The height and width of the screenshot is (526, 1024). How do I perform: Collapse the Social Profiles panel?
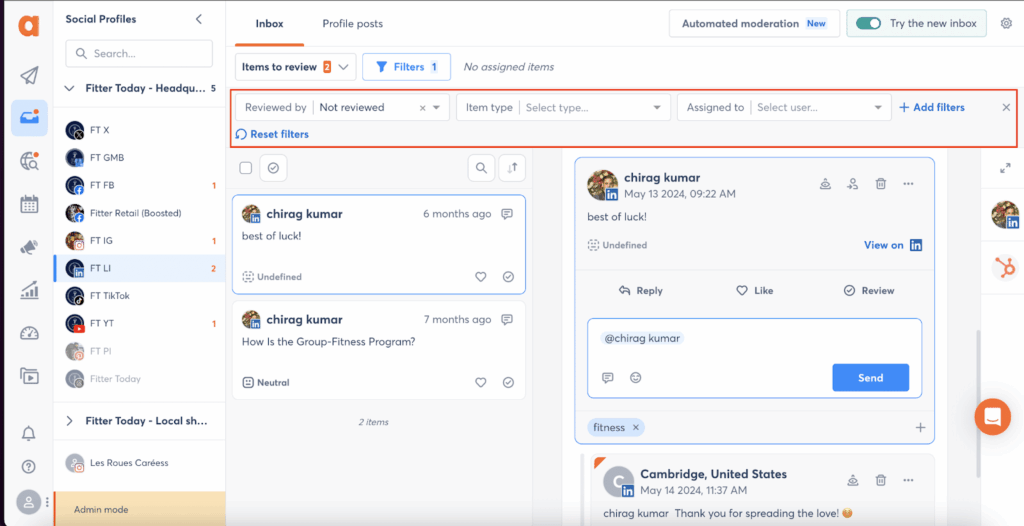coord(199,19)
